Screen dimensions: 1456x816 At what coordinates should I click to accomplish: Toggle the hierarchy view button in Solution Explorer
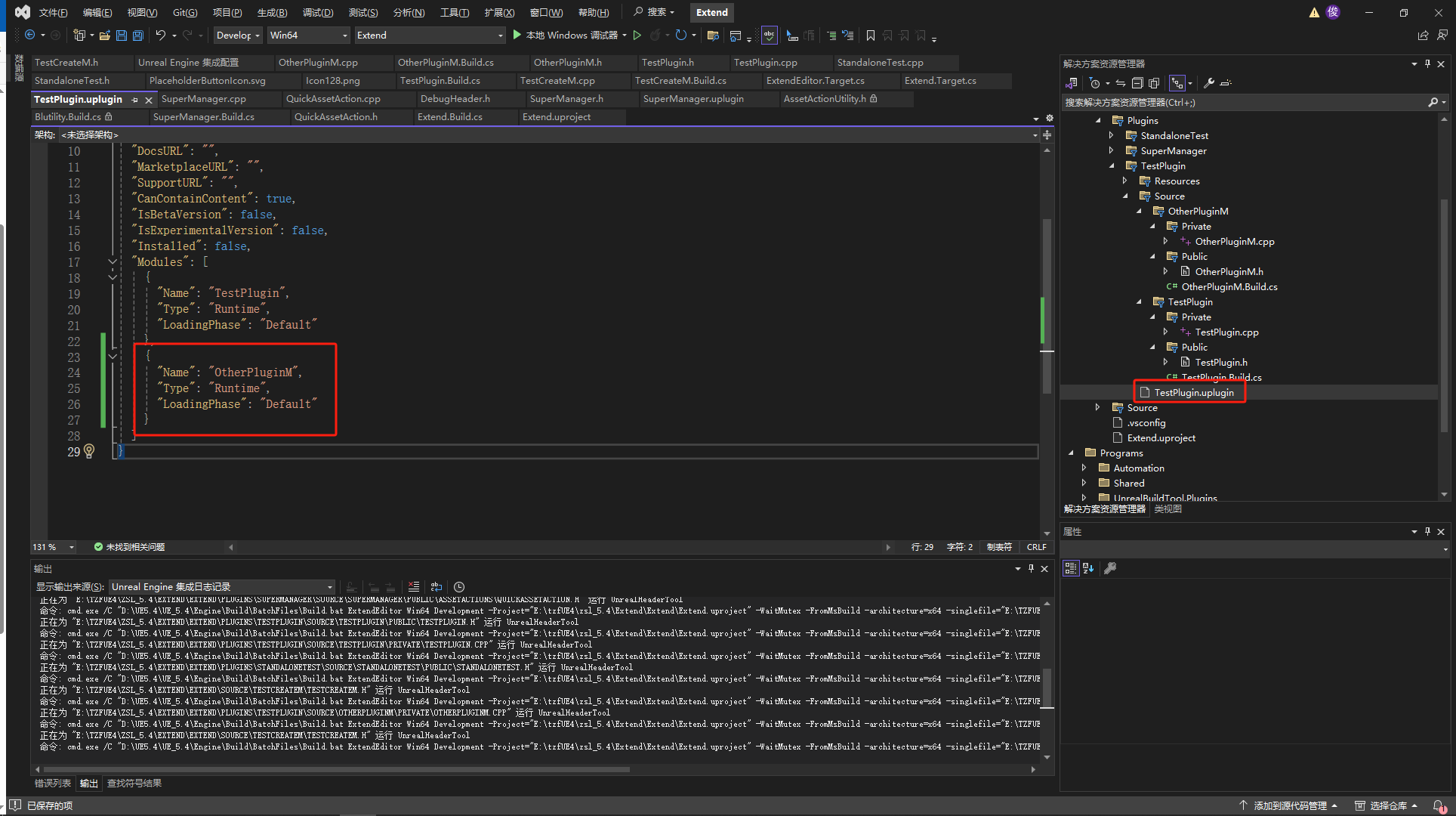tap(1177, 83)
